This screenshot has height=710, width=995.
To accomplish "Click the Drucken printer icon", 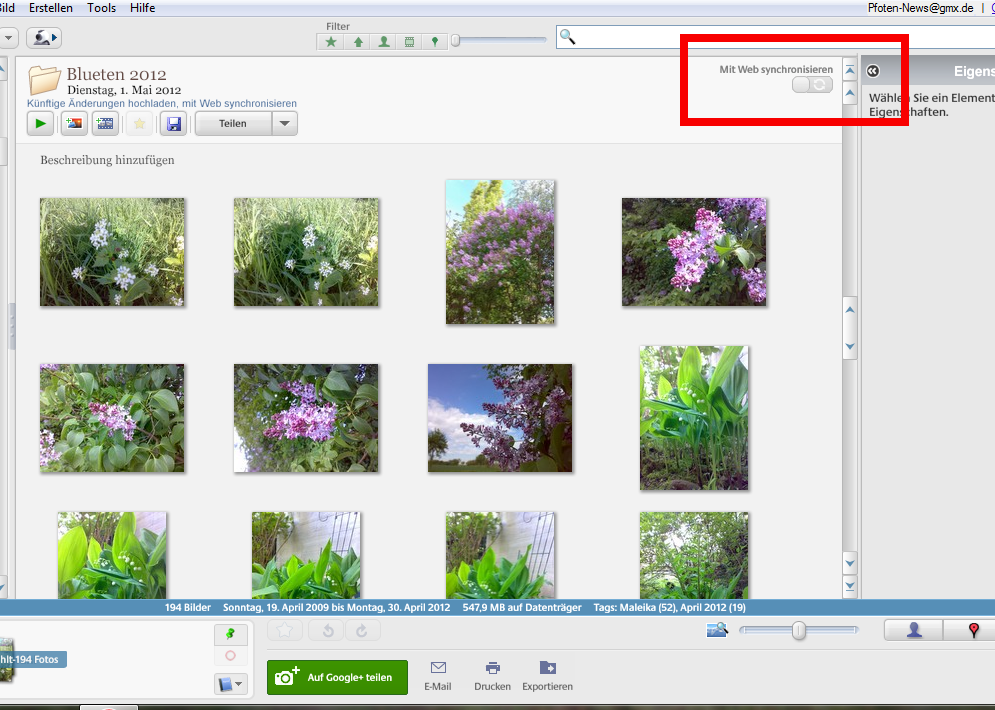I will [492, 667].
